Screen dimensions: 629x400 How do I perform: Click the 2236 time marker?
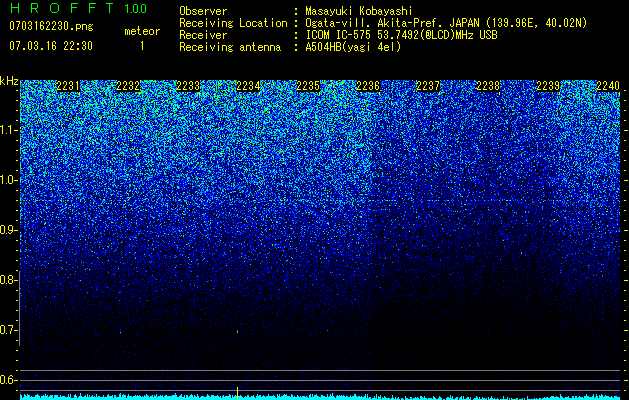click(368, 86)
